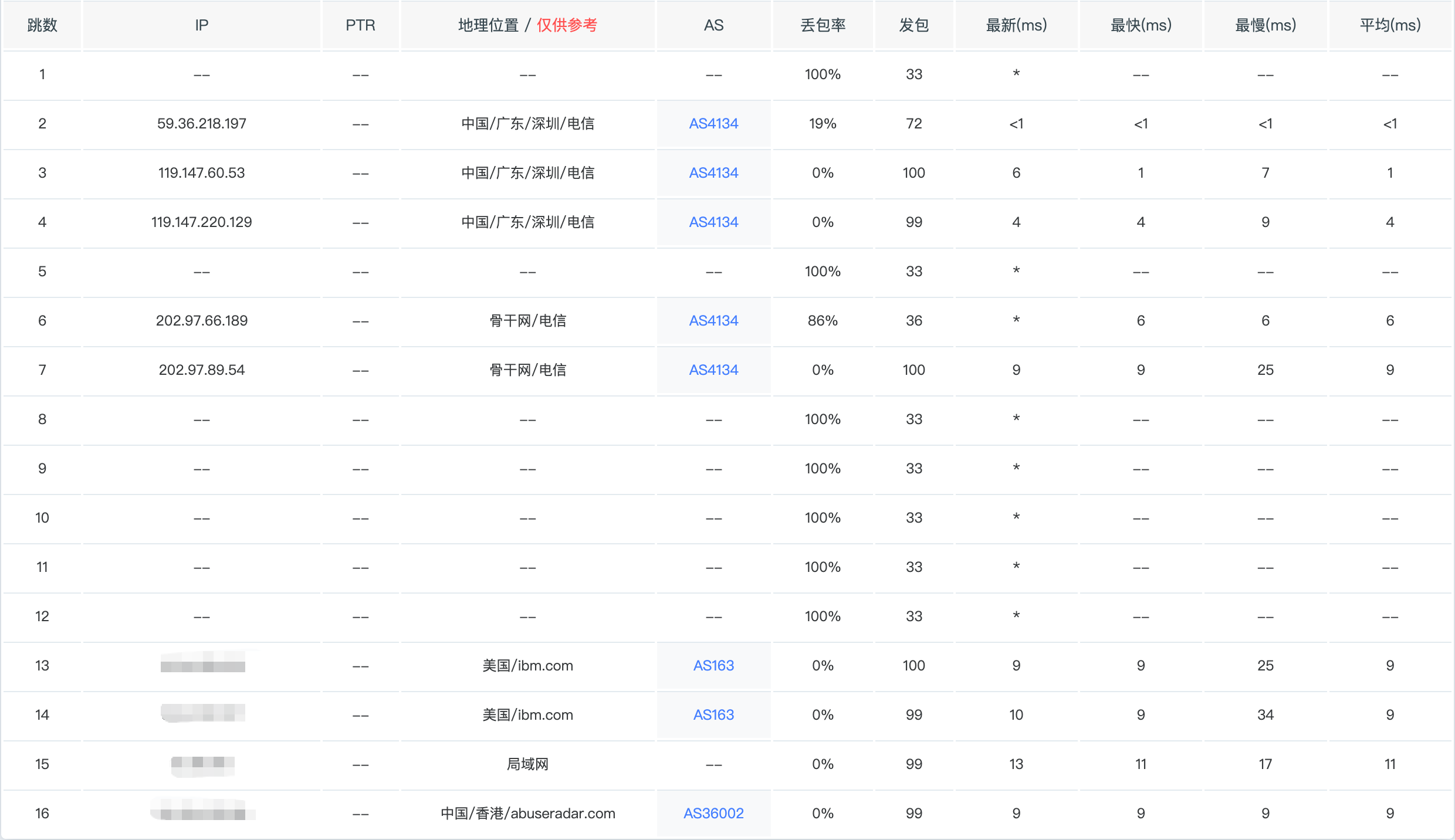Viewport: 1455px width, 840px height.
Task: Click the PTR column header
Action: 360,25
